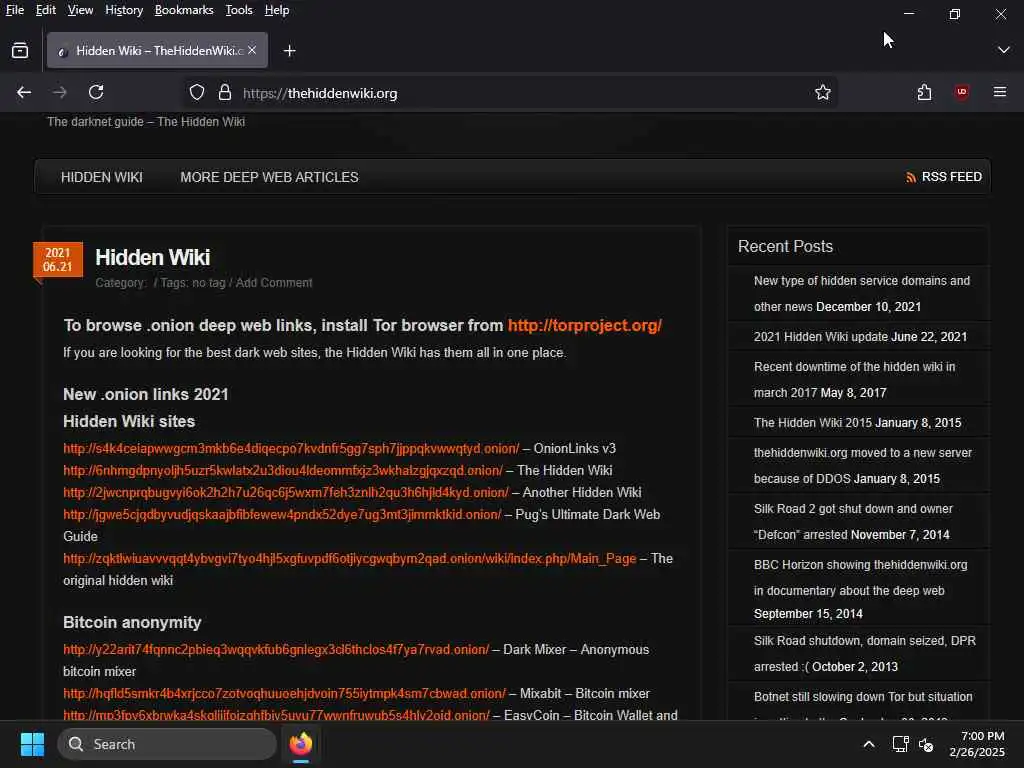Open the Bookmarks menu

coord(184,10)
